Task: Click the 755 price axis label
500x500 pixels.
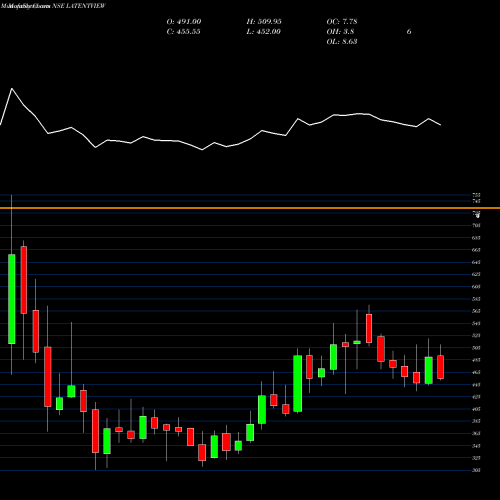Action: tap(476, 195)
